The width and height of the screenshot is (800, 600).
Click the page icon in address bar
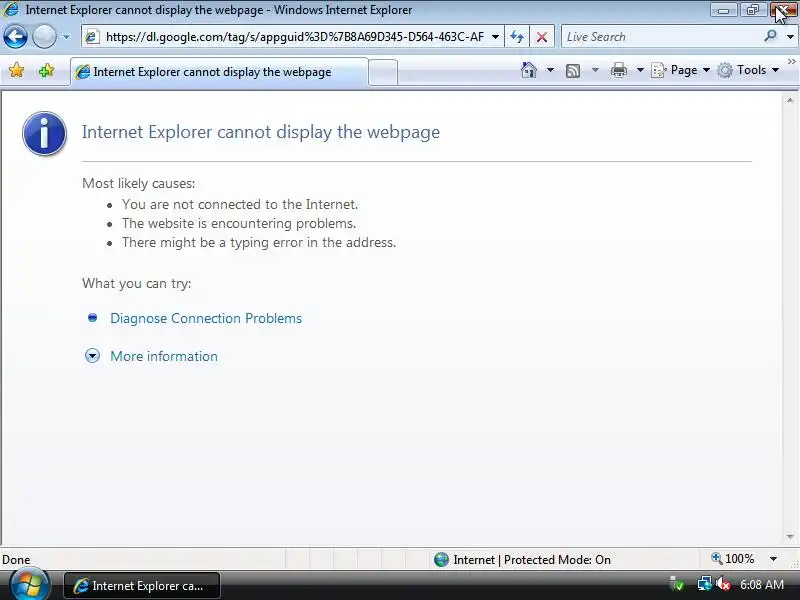click(92, 37)
